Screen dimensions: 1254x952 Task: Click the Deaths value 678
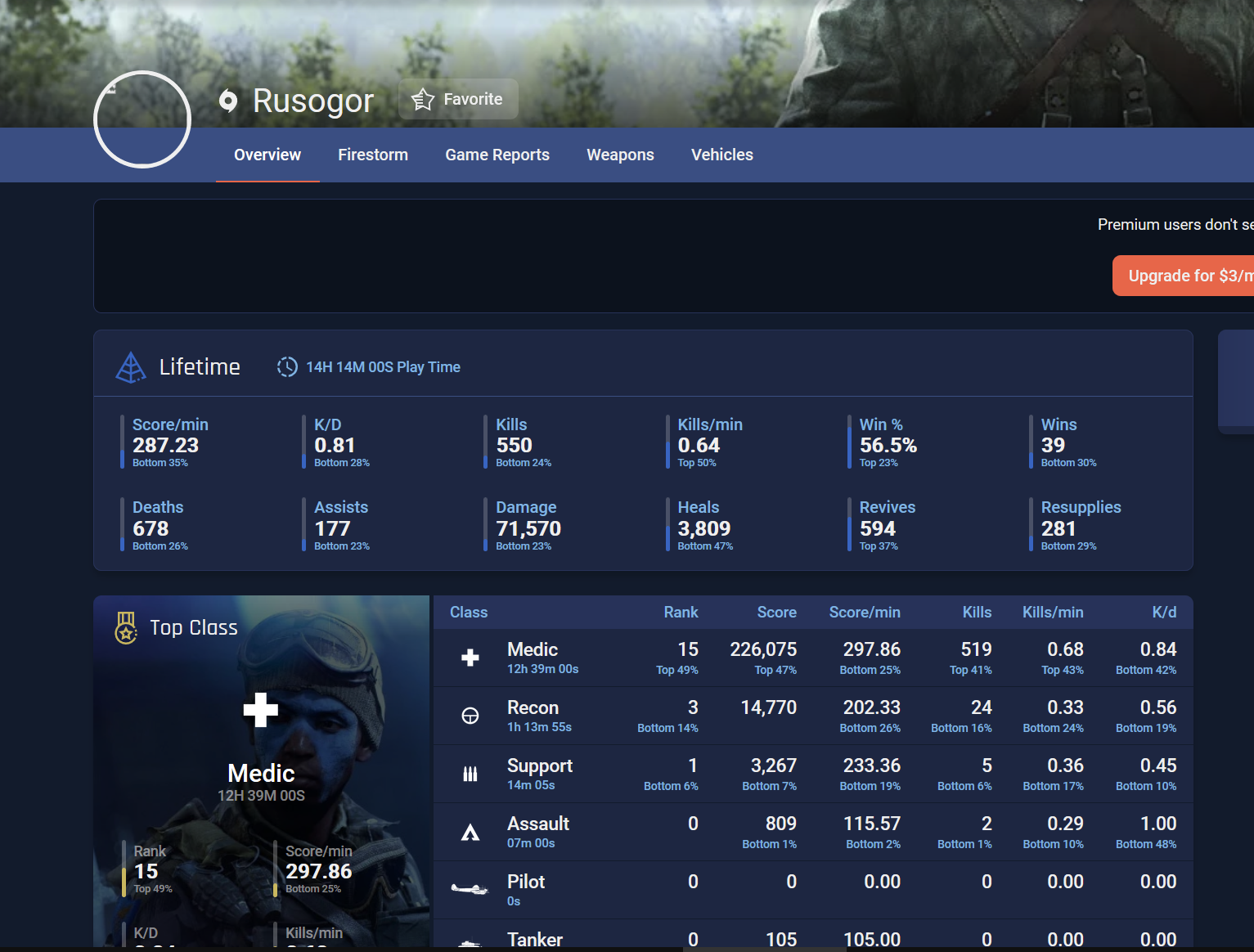pos(151,528)
